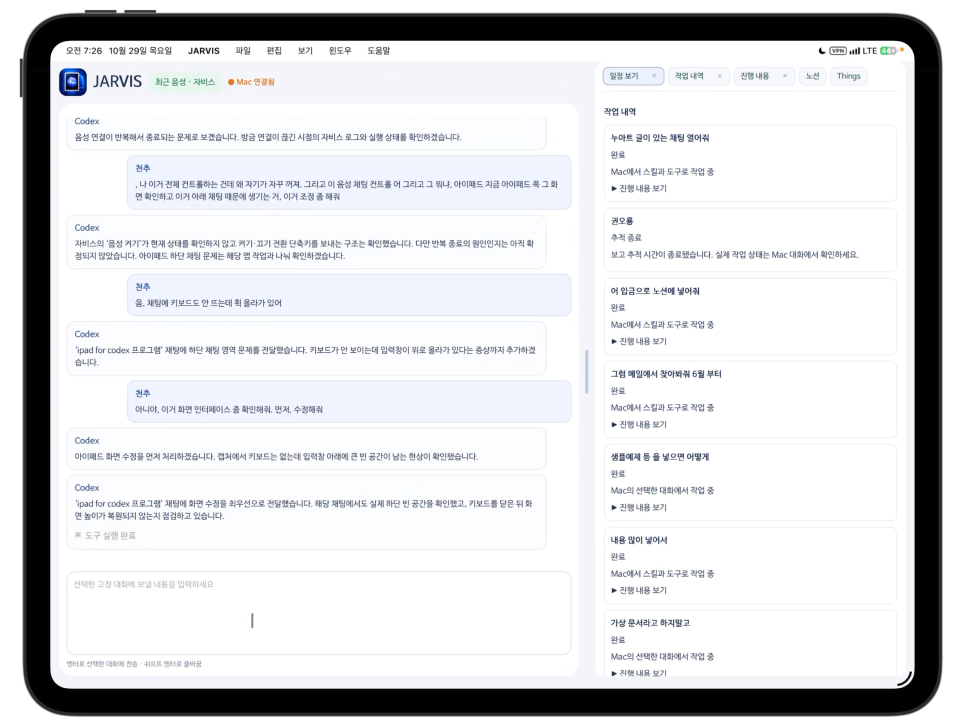
Task: Tap 천추's message 아니야, 이거 화면 인터페이스 좀 확인해줘
Action: [349, 402]
